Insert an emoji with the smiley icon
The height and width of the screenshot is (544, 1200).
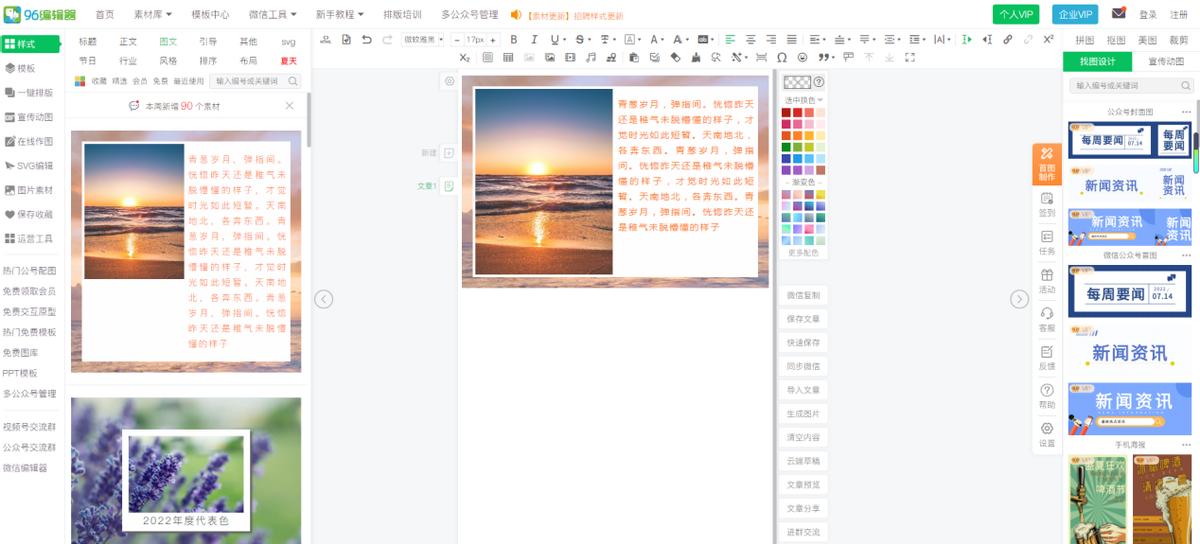coord(802,58)
